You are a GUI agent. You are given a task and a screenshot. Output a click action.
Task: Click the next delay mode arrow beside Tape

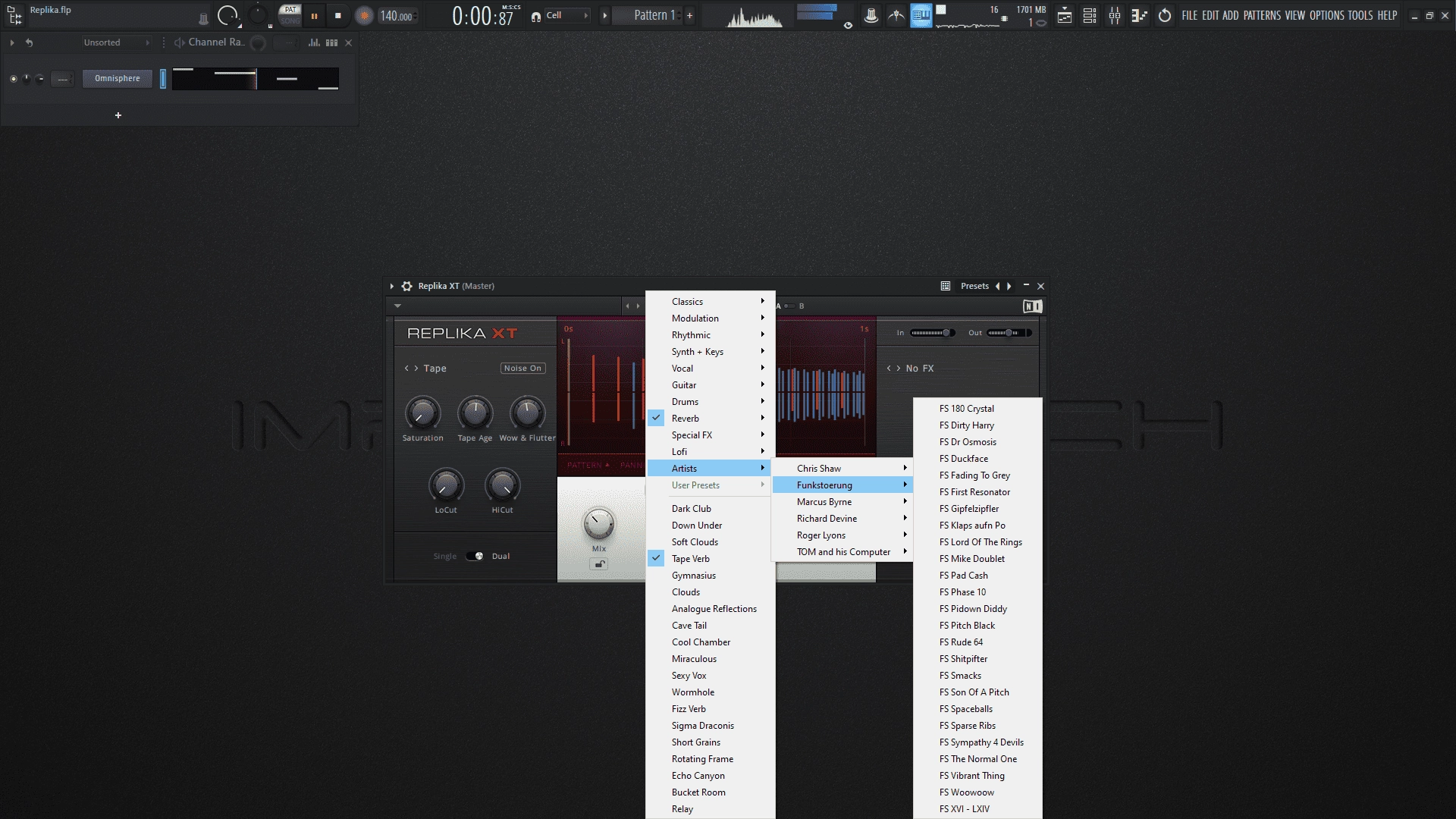tap(416, 368)
